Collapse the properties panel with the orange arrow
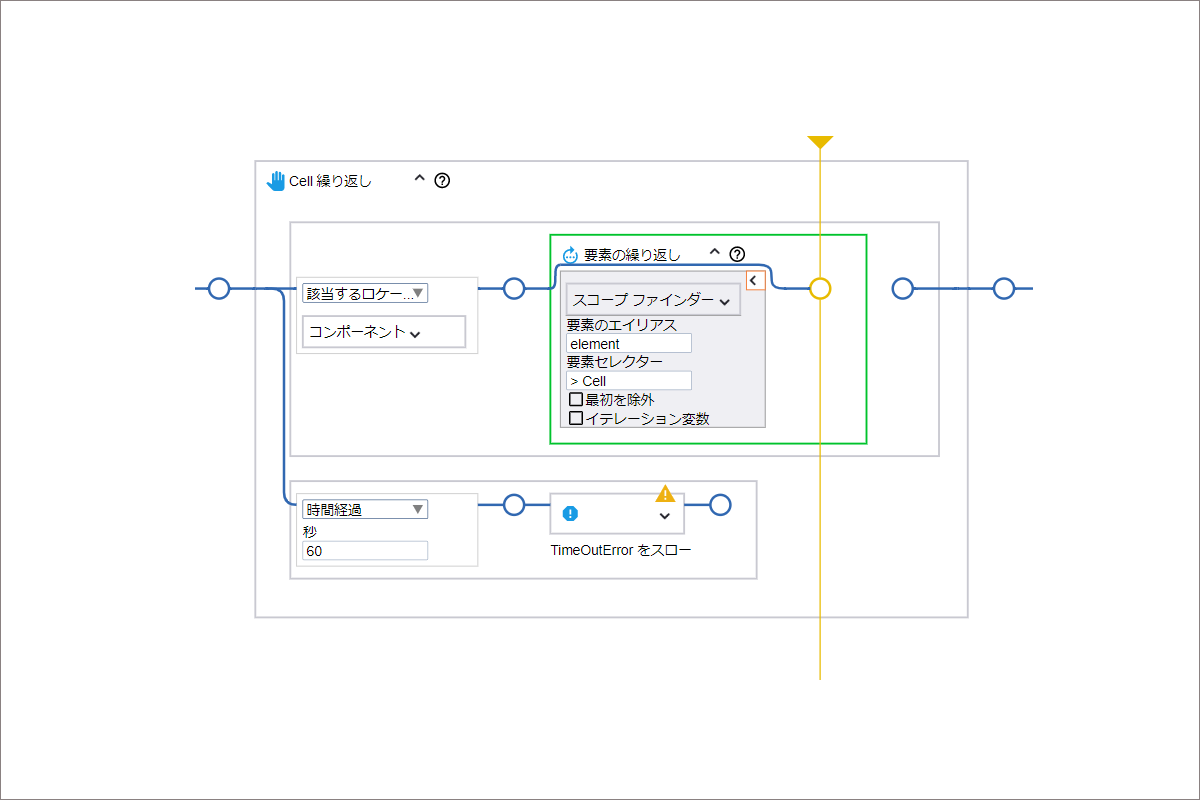Image resolution: width=1200 pixels, height=800 pixels. pos(755,280)
